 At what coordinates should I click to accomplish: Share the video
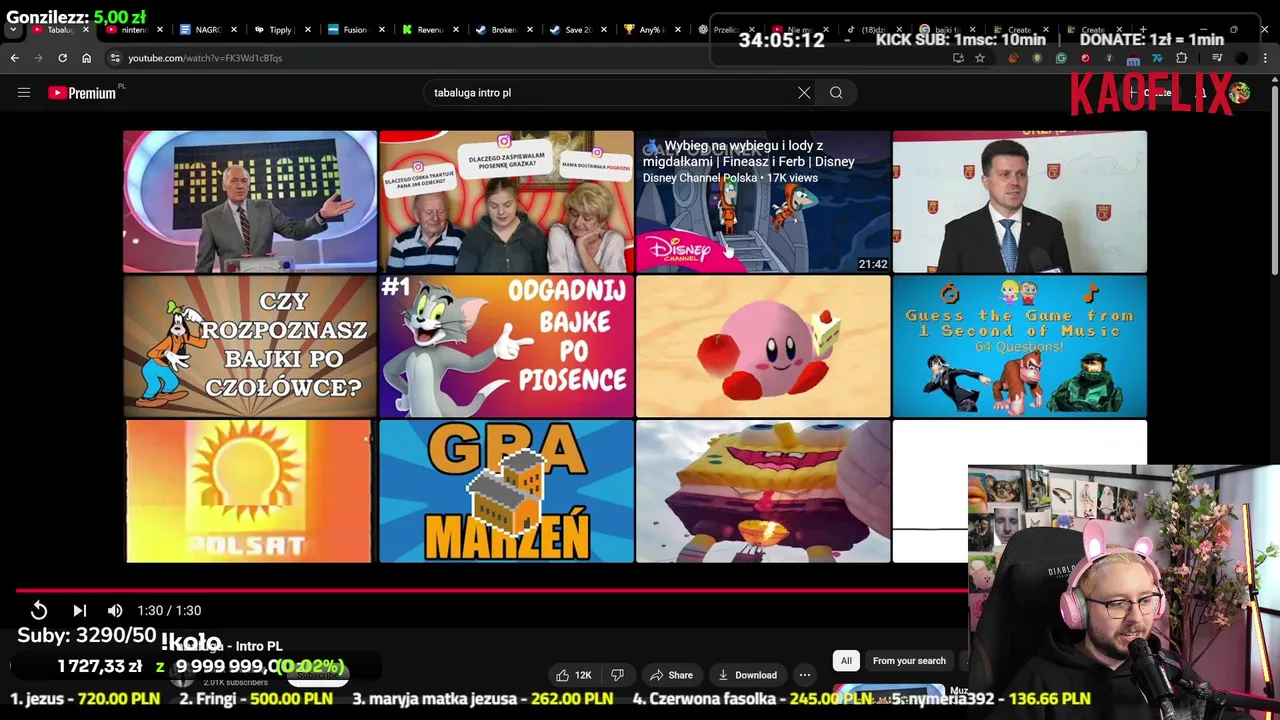tap(671, 675)
